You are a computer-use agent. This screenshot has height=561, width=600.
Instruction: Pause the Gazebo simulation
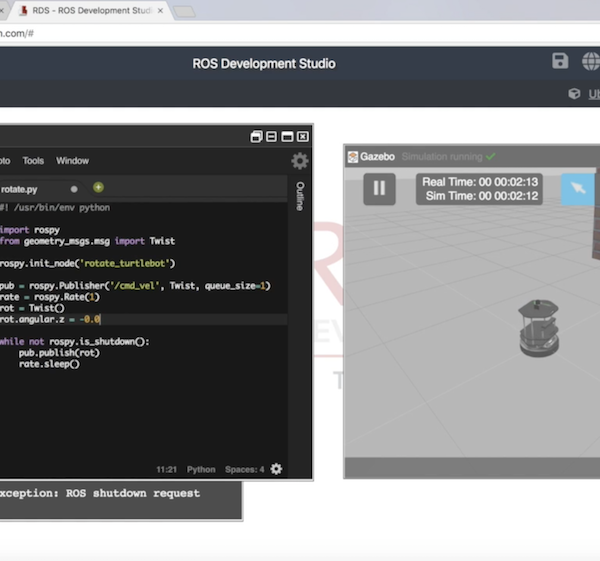379,189
